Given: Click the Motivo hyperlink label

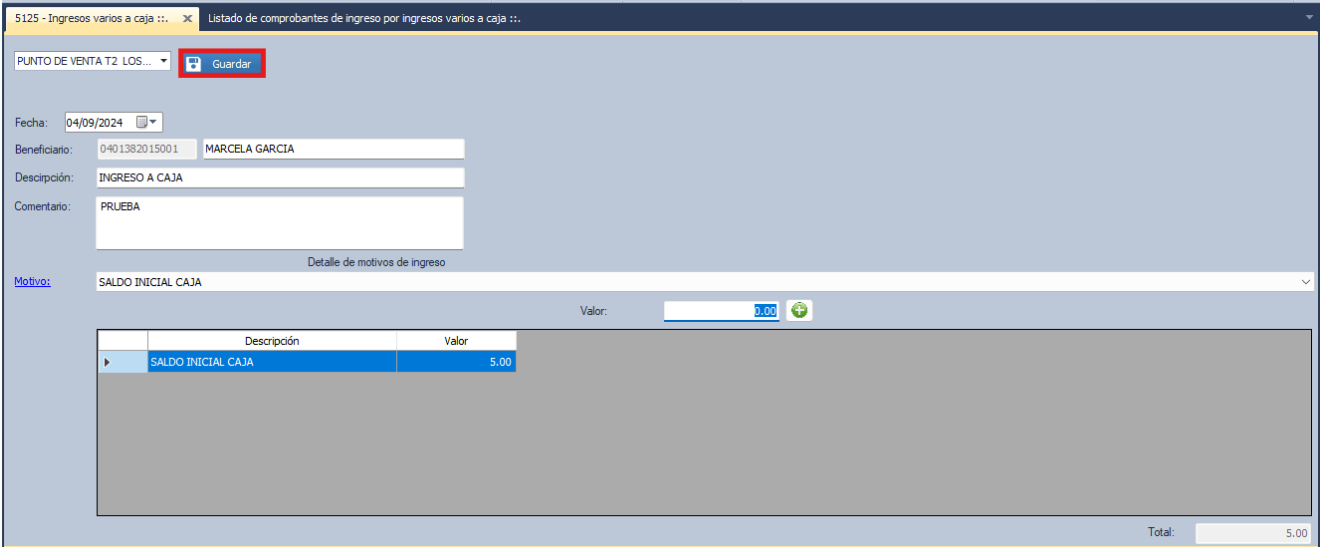Looking at the screenshot, I should [x=32, y=282].
